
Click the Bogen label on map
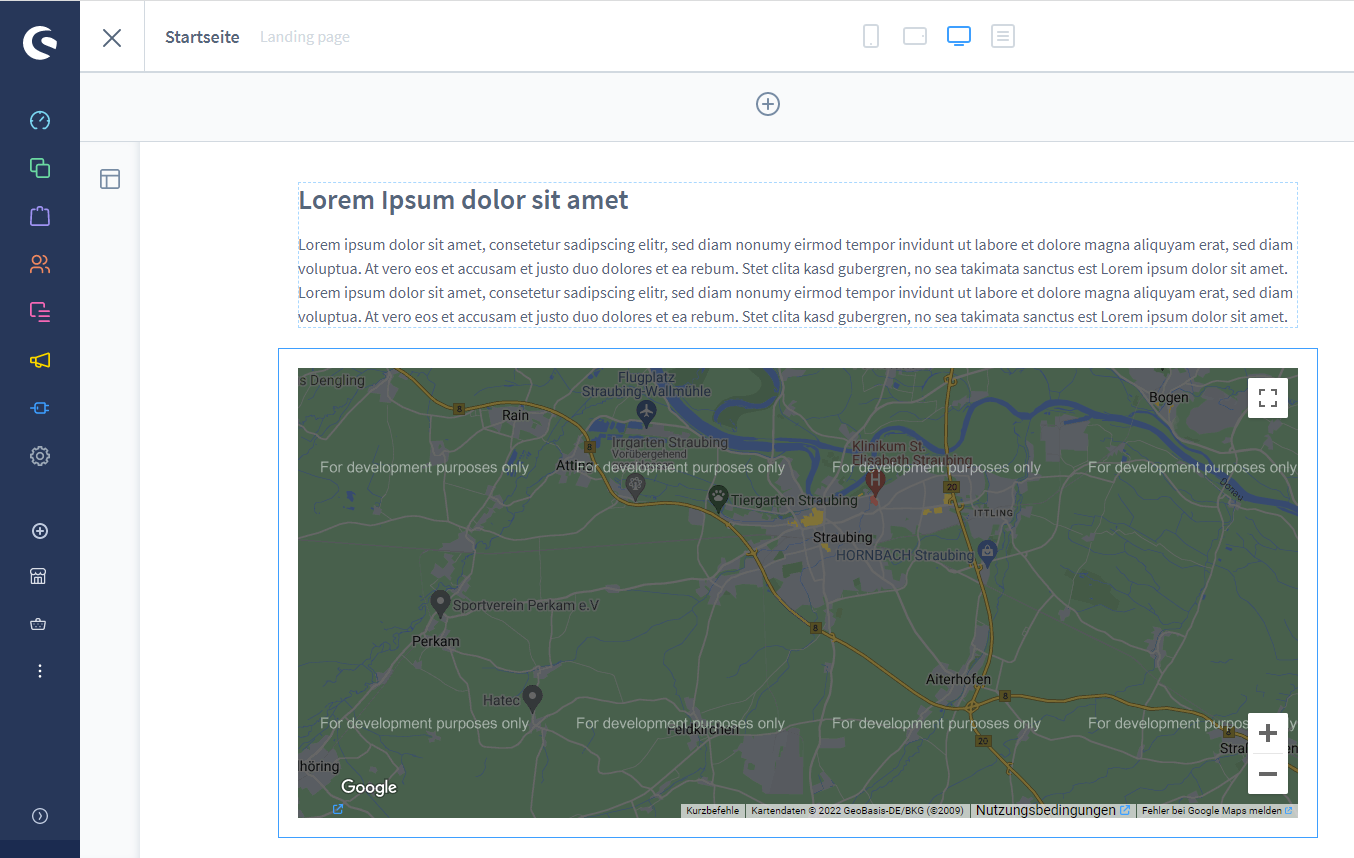[x=1169, y=397]
